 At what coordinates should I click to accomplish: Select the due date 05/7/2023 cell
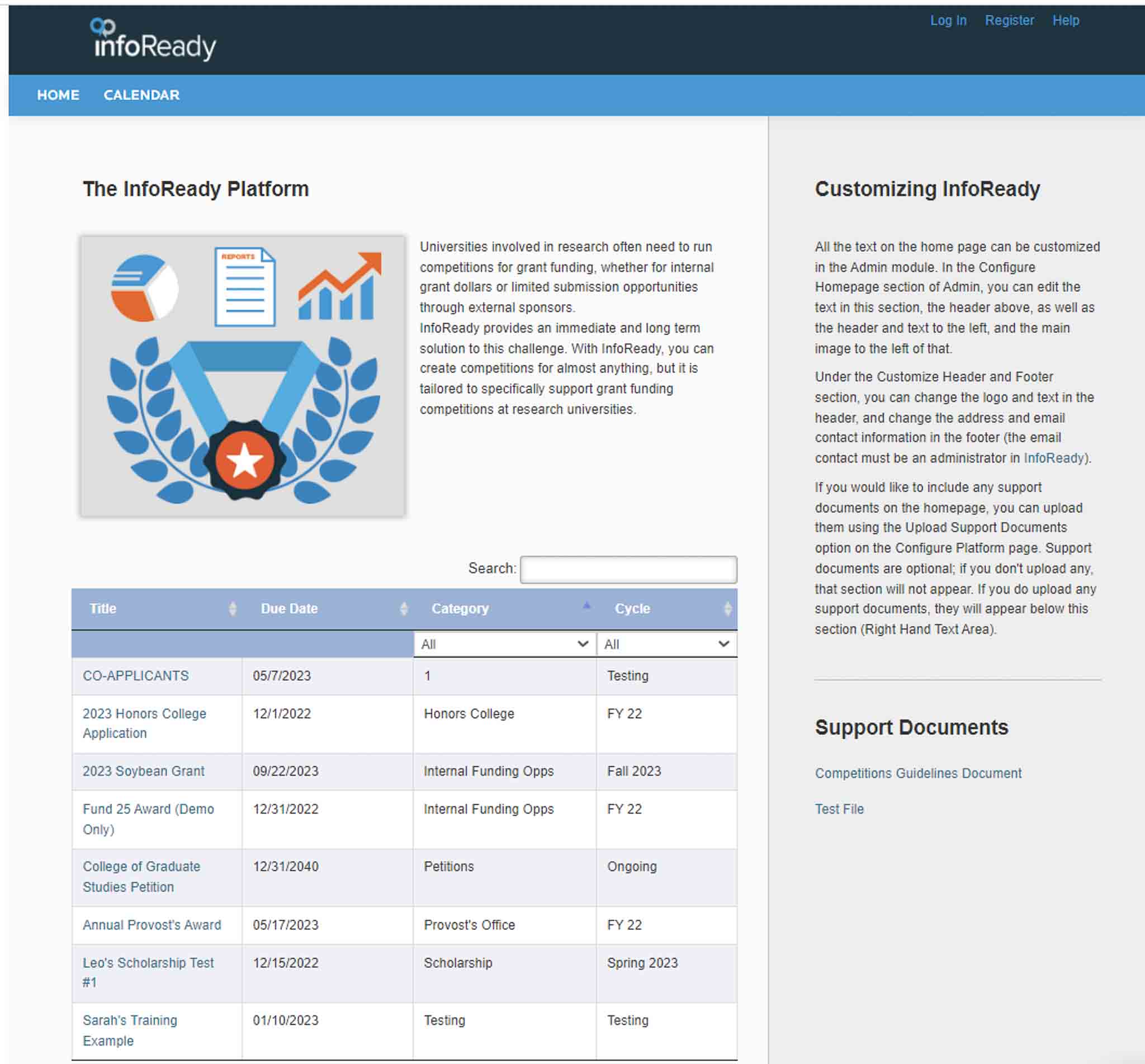coord(328,676)
